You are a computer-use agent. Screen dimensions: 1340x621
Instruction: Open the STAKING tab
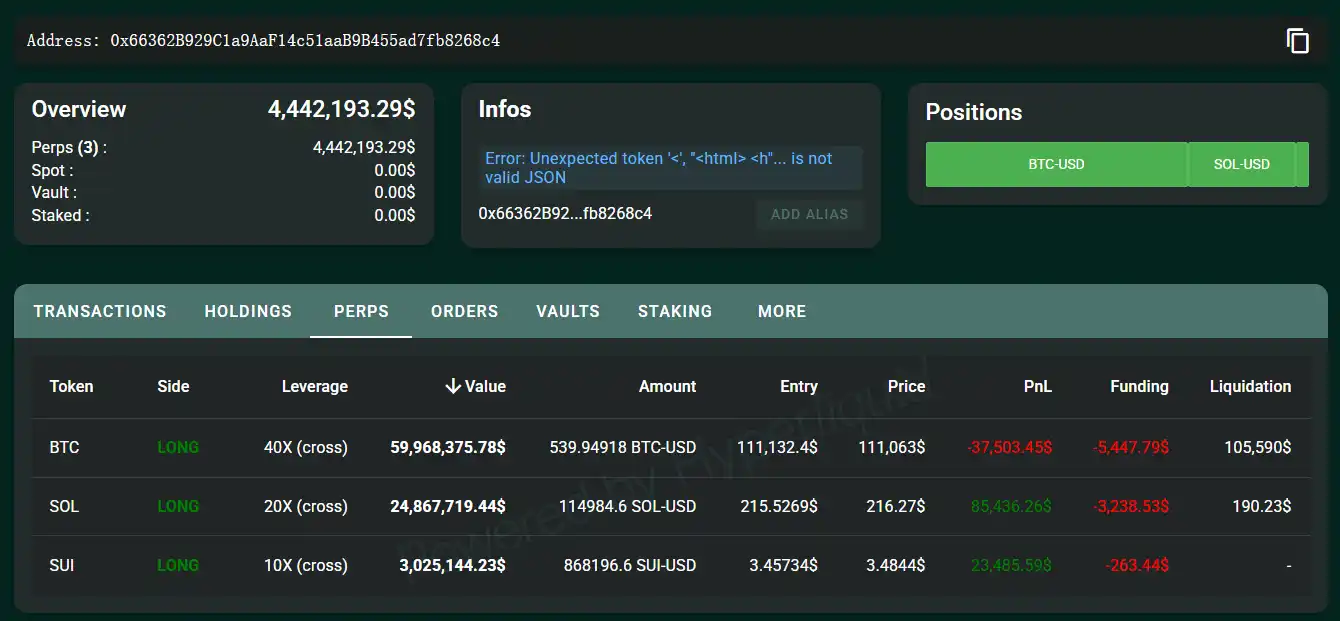675,311
